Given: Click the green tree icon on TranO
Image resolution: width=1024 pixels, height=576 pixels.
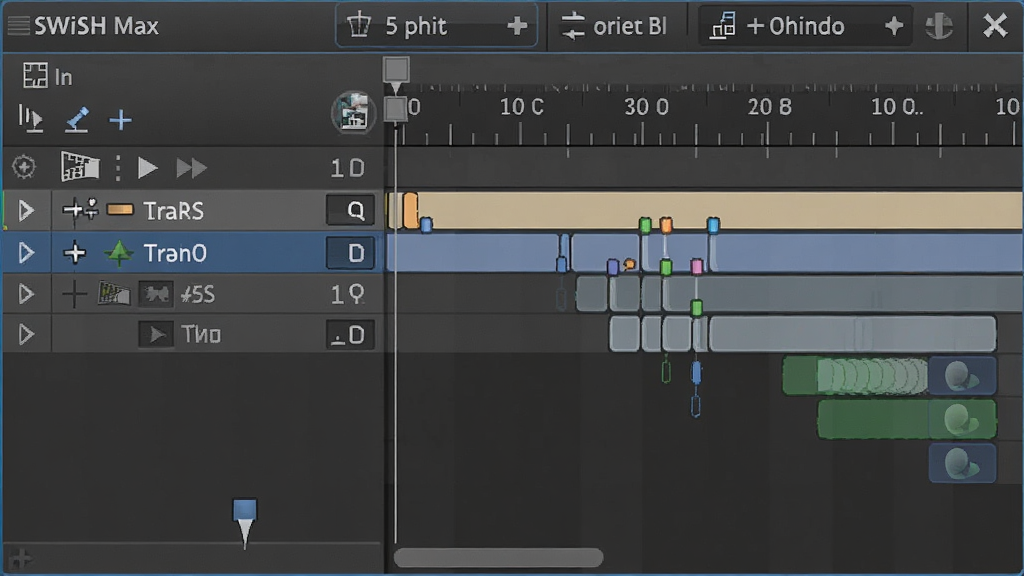Looking at the screenshot, I should coord(119,253).
